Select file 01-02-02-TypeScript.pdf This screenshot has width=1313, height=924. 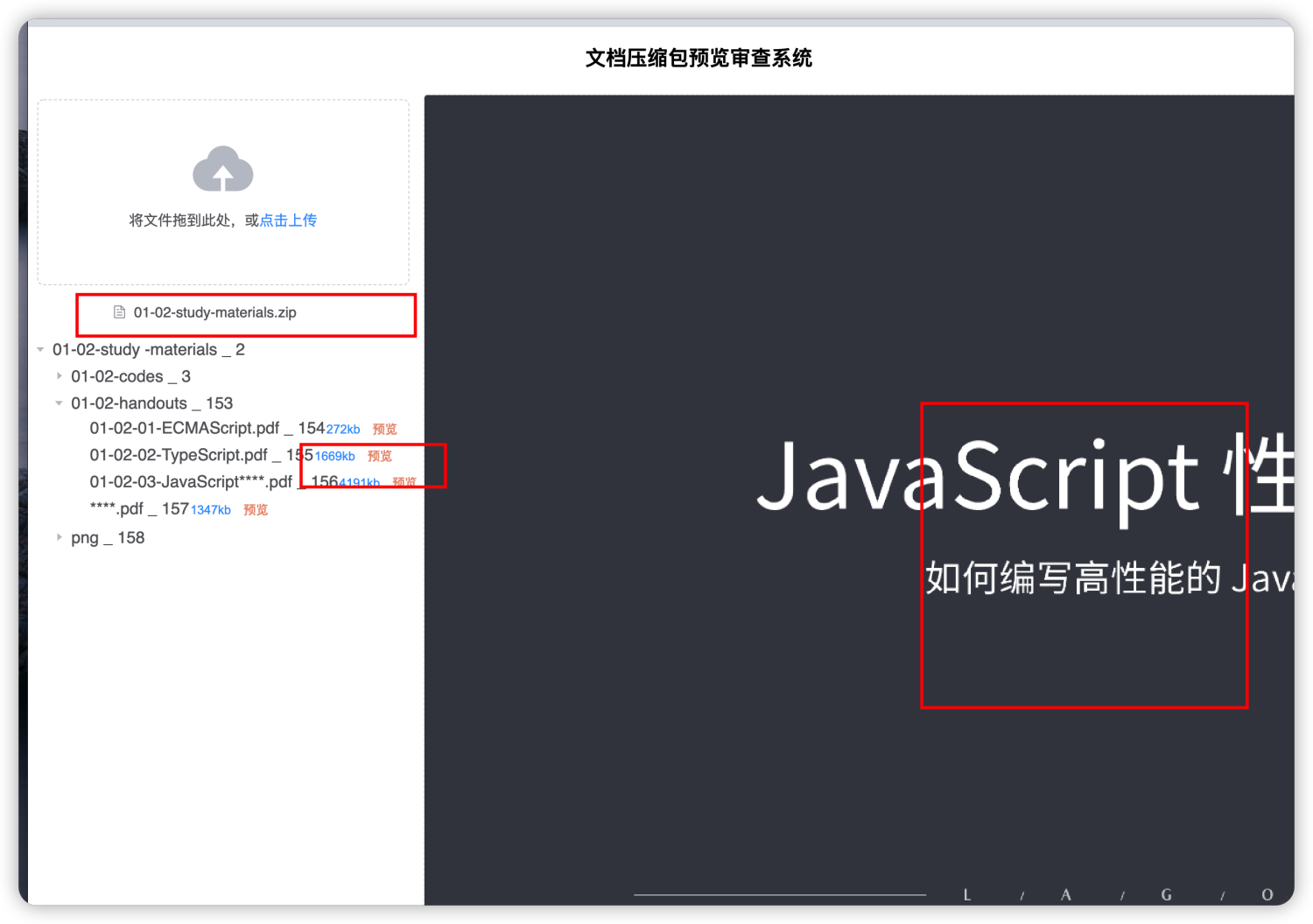pos(200,455)
